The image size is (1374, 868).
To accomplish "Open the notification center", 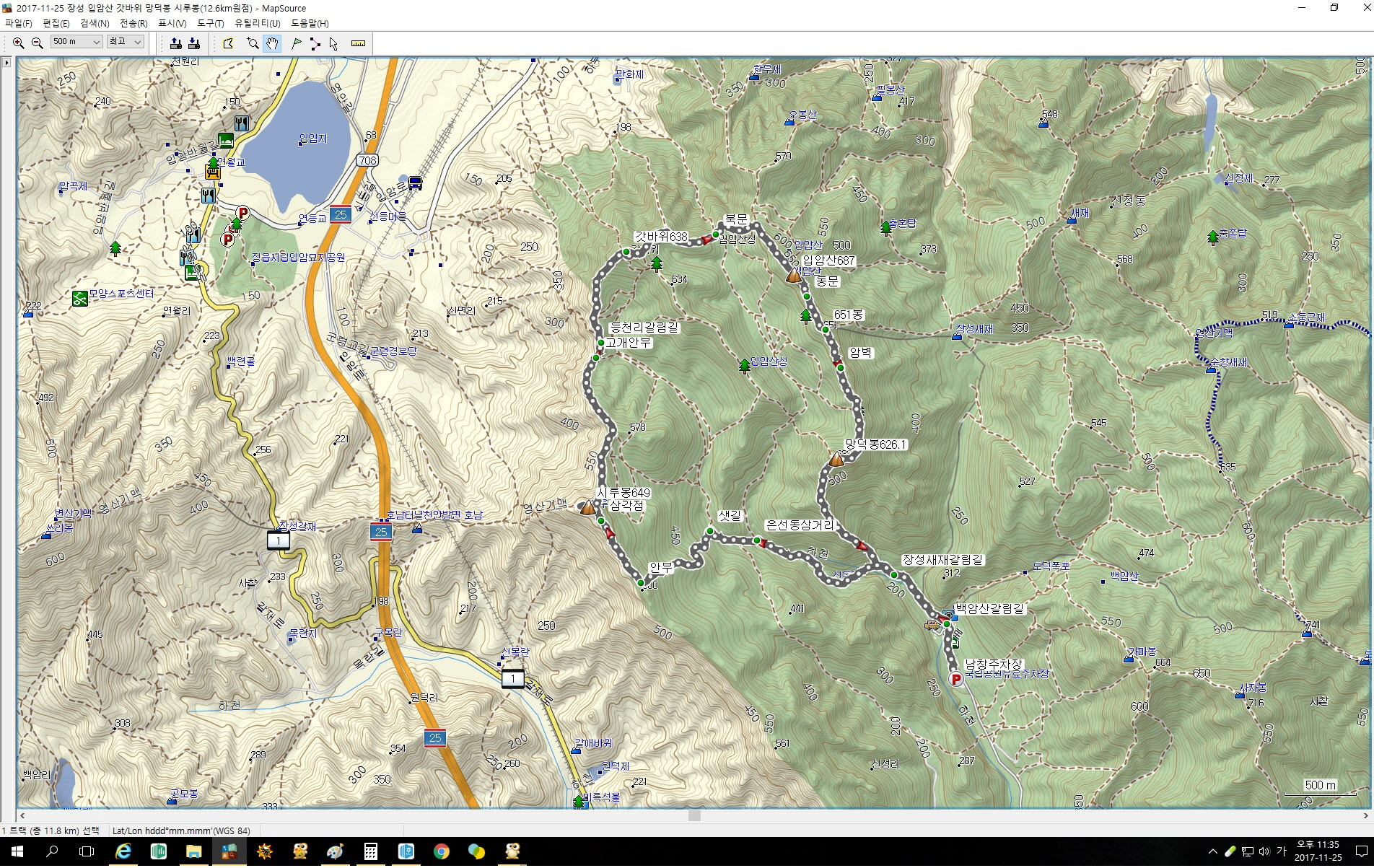I will click(x=1361, y=851).
